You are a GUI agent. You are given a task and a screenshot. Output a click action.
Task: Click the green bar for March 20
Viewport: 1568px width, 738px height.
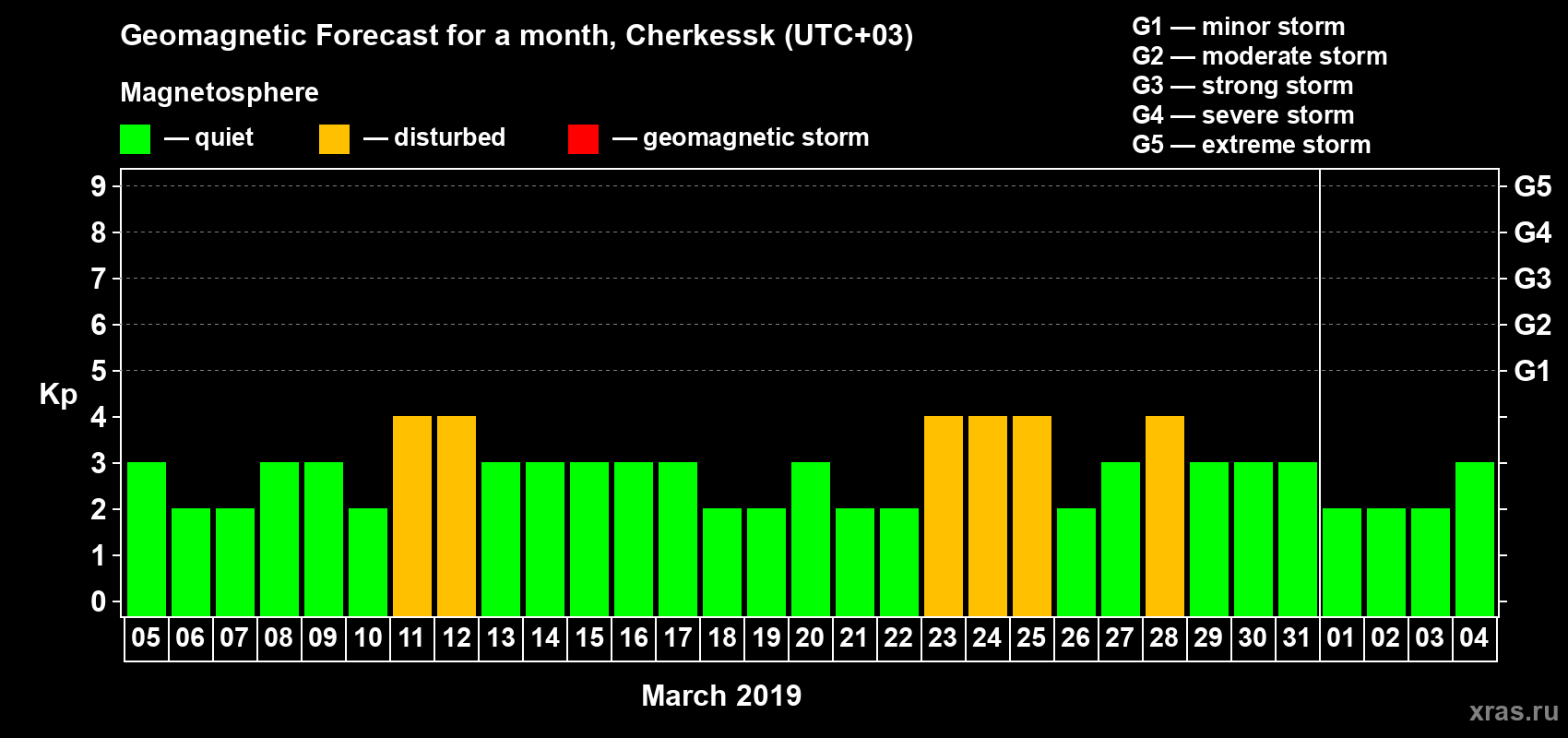(x=811, y=540)
